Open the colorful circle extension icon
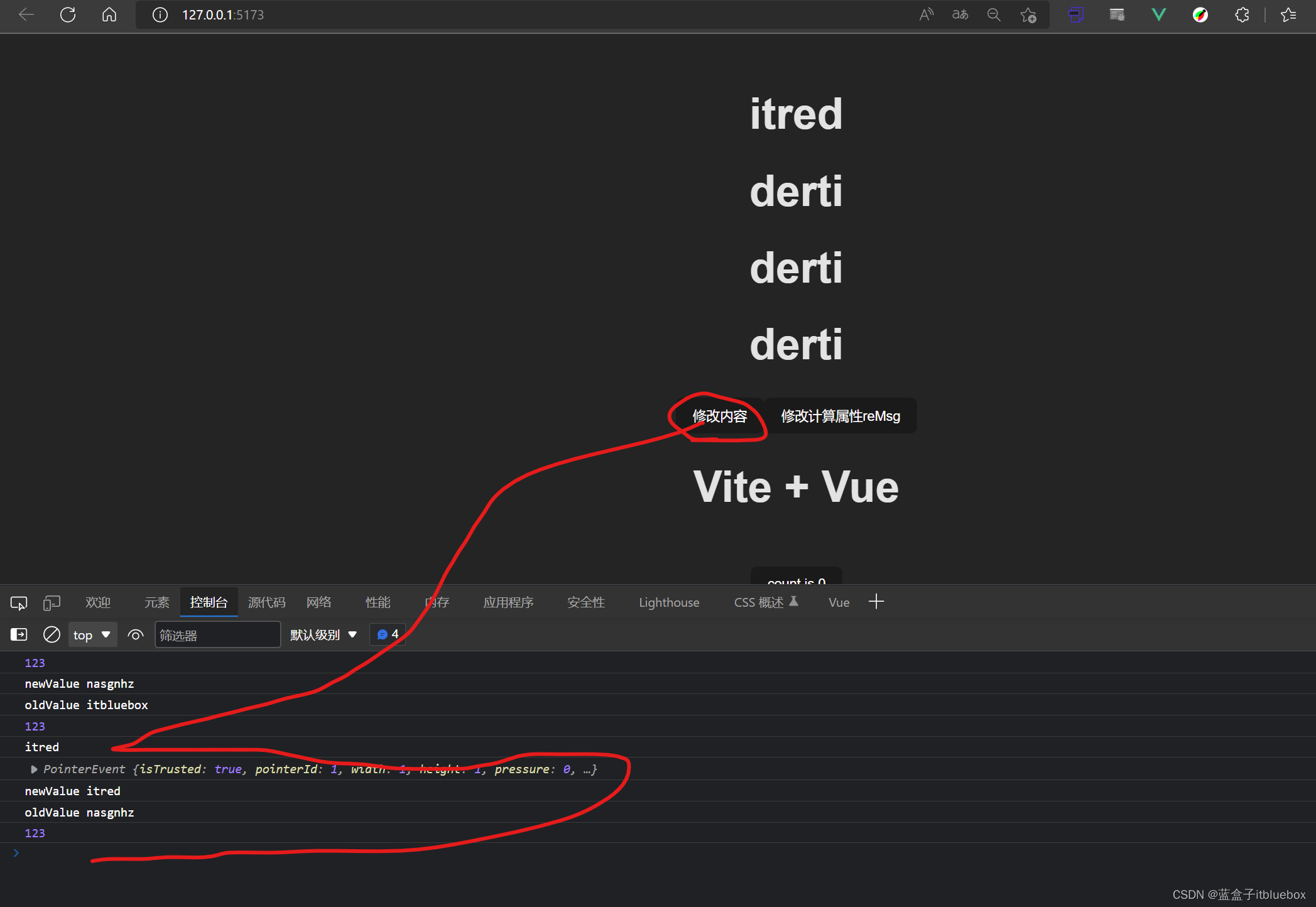Viewport: 1316px width, 907px height. (1200, 14)
